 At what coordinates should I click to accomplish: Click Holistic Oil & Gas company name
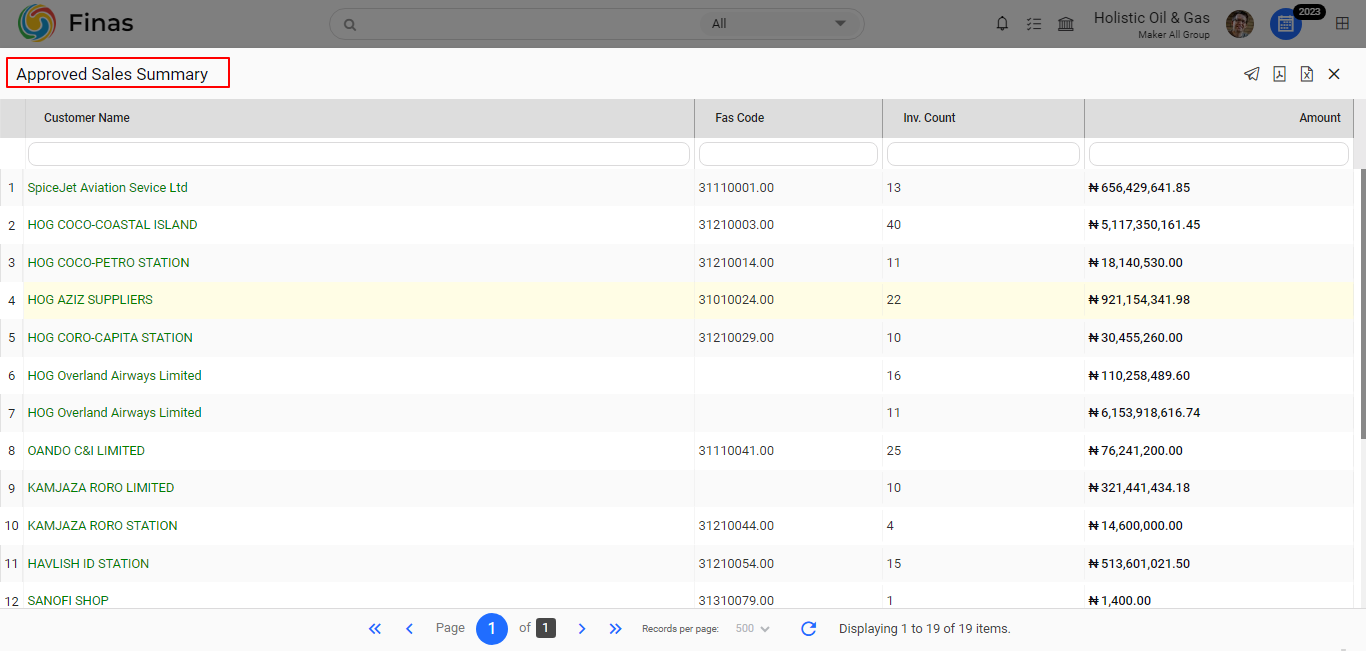pyautogui.click(x=1152, y=18)
